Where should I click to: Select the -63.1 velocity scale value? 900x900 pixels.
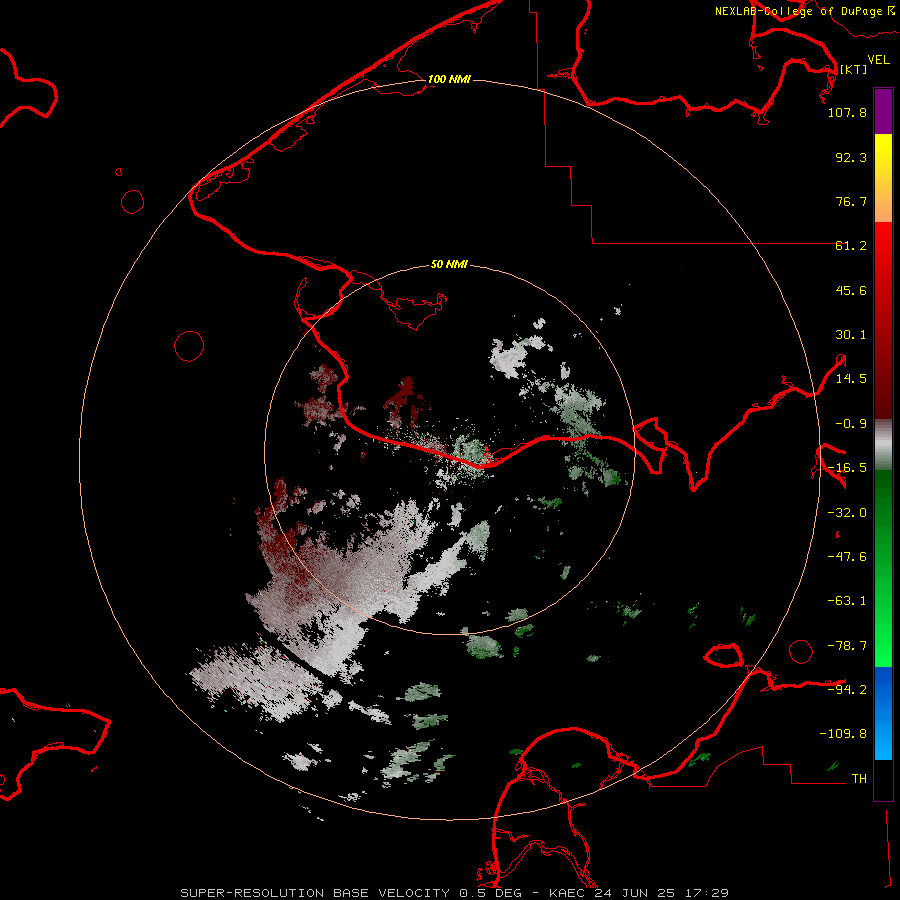click(847, 601)
